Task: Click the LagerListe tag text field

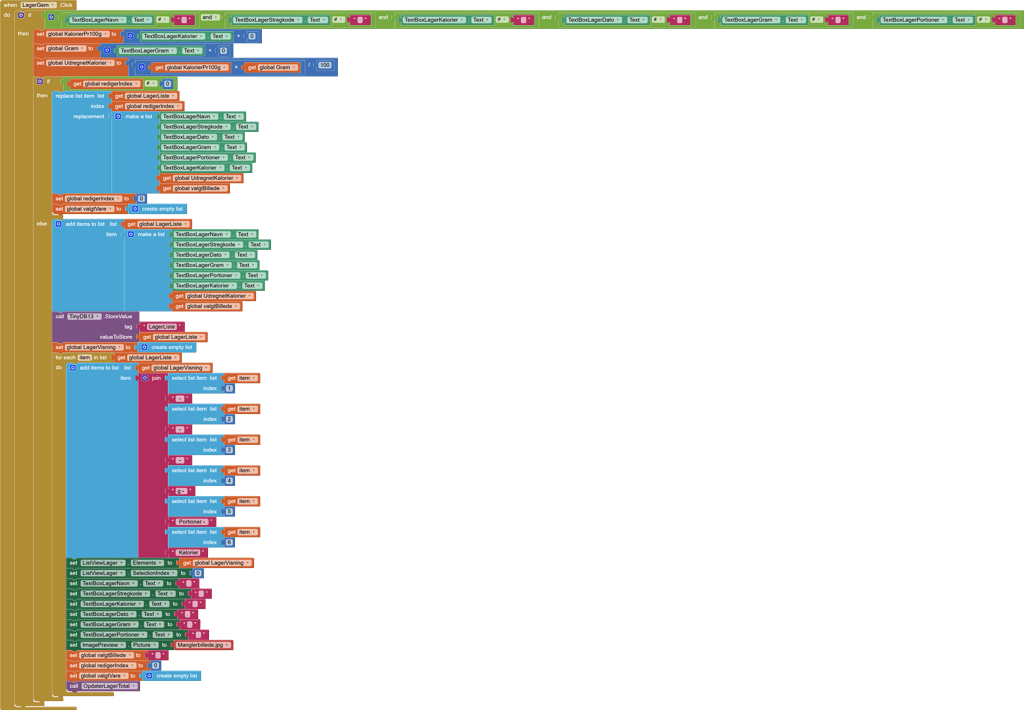Action: click(x=161, y=327)
